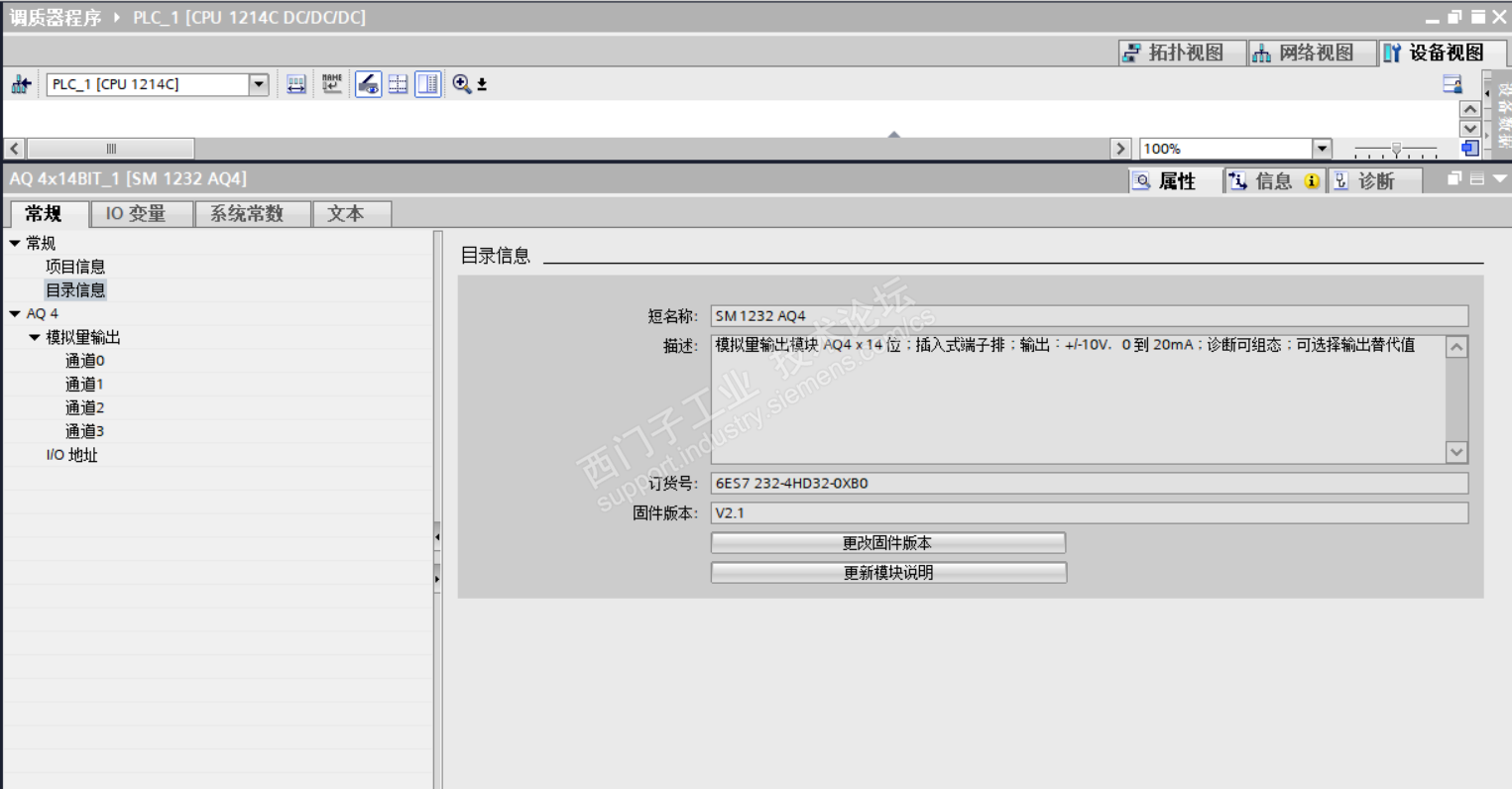The height and width of the screenshot is (789, 1512).
Task: Click the lower splitter expand arrow on the tree divider
Action: [437, 579]
